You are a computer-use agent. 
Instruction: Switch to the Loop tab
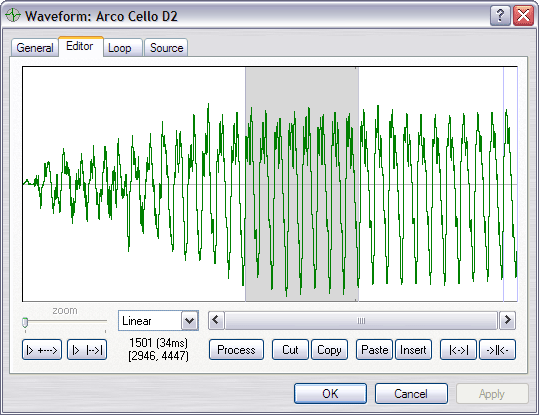(120, 48)
